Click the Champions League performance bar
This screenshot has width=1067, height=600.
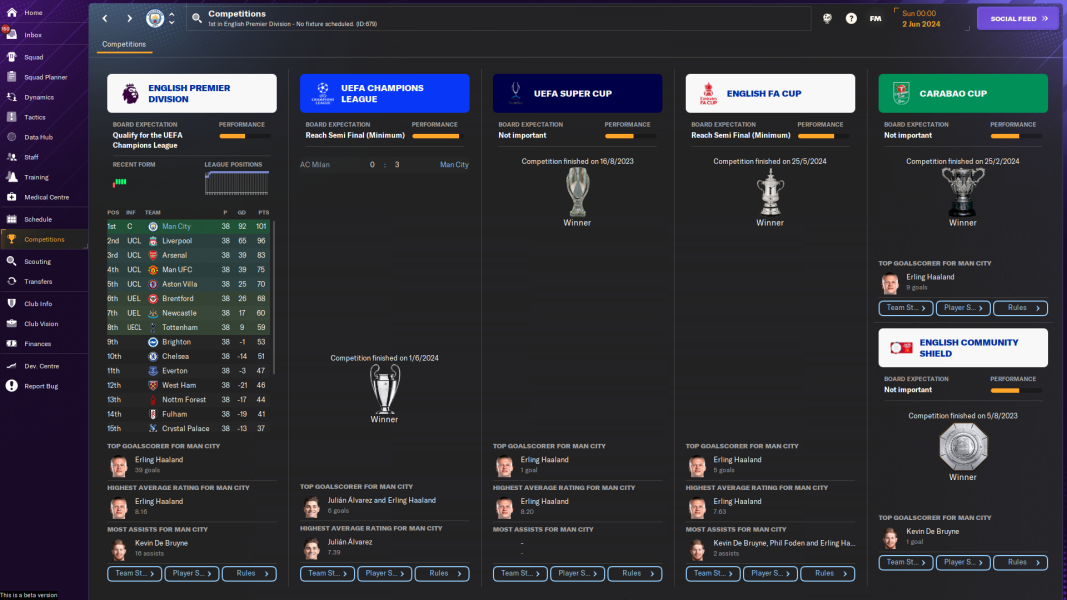436,136
